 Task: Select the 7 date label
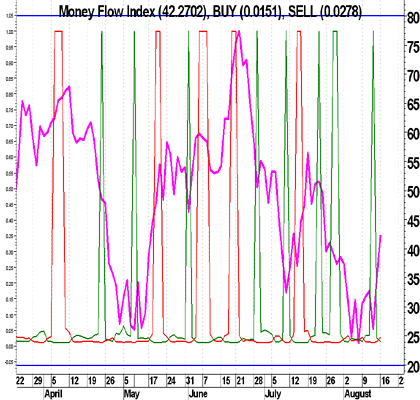205,381
